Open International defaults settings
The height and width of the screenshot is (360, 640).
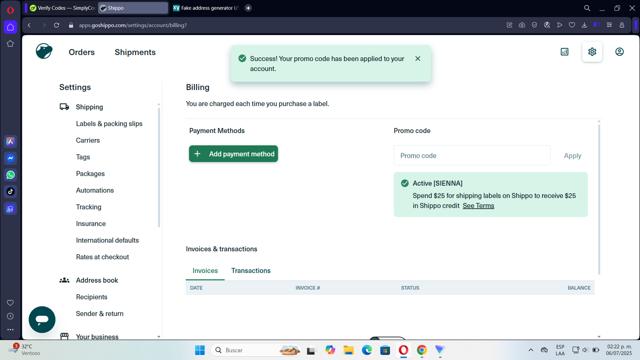click(107, 240)
